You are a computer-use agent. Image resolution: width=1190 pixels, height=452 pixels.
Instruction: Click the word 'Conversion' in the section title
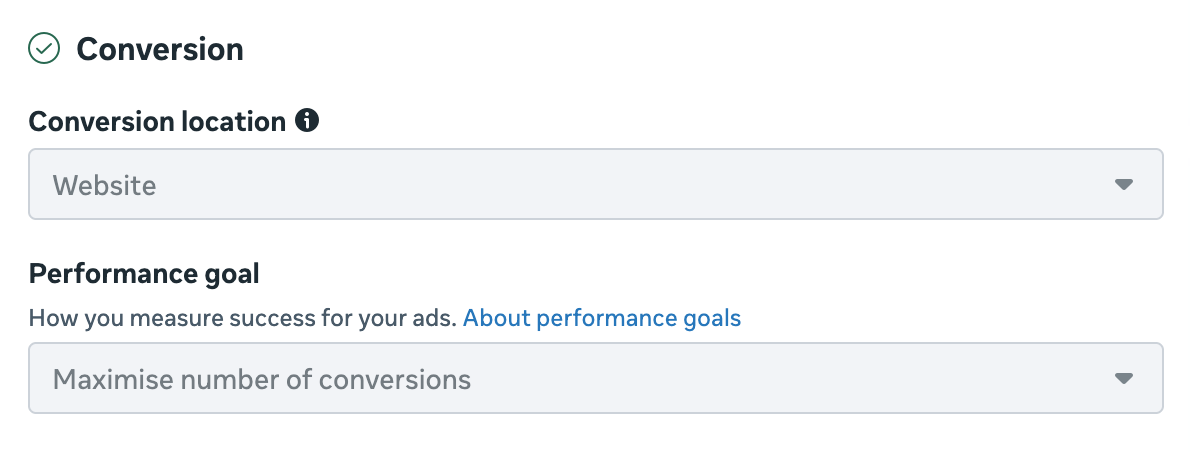[x=159, y=49]
